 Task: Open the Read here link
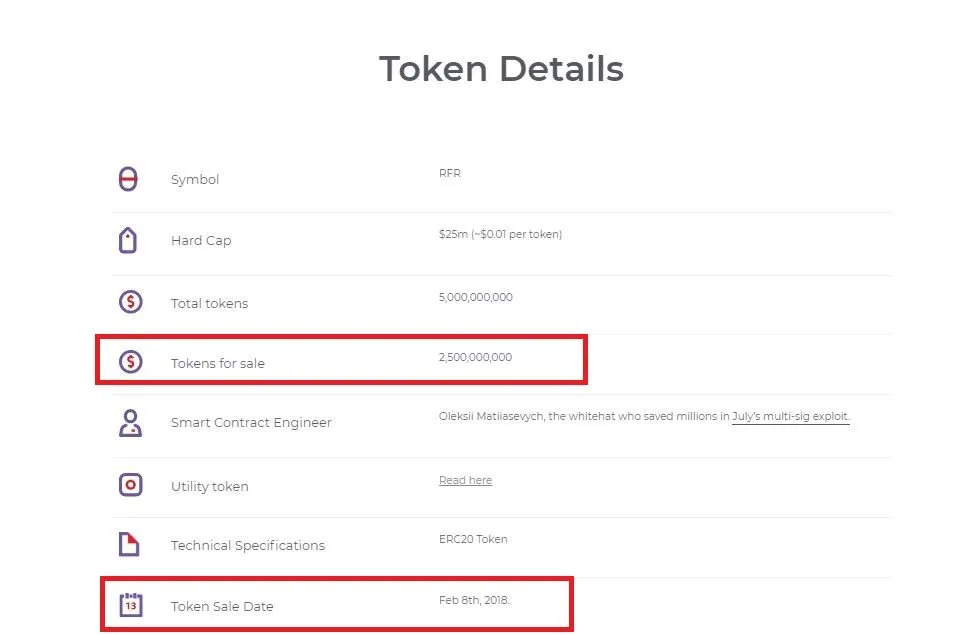(x=466, y=480)
